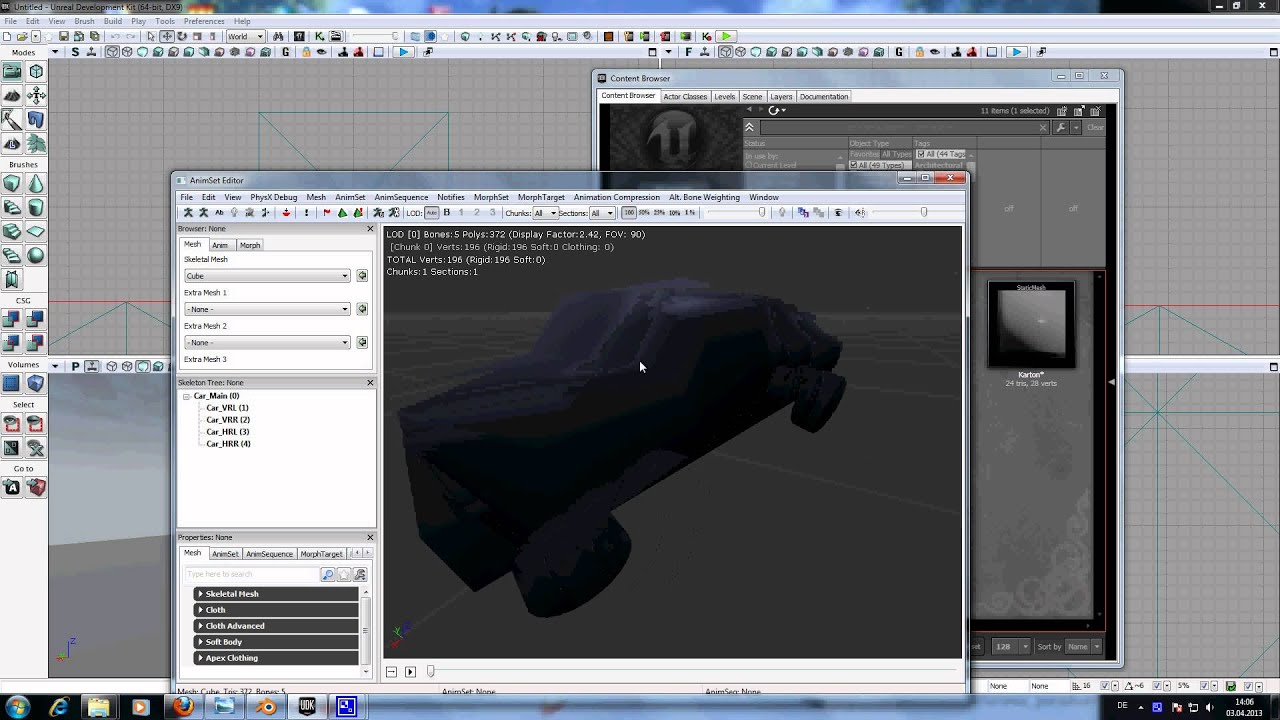Click the red exclamation toolbar icon
The height and width of the screenshot is (720, 1280).
point(306,213)
